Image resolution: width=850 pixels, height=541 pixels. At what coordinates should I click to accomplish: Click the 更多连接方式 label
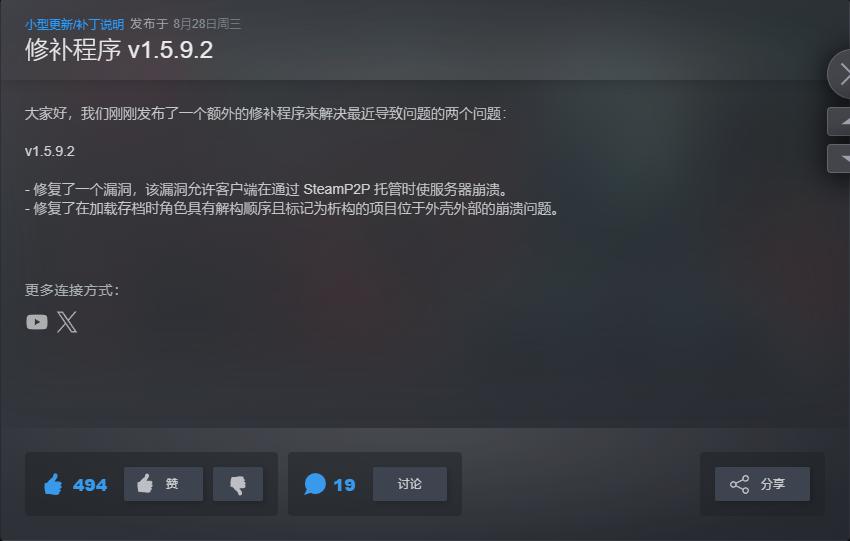point(72,290)
